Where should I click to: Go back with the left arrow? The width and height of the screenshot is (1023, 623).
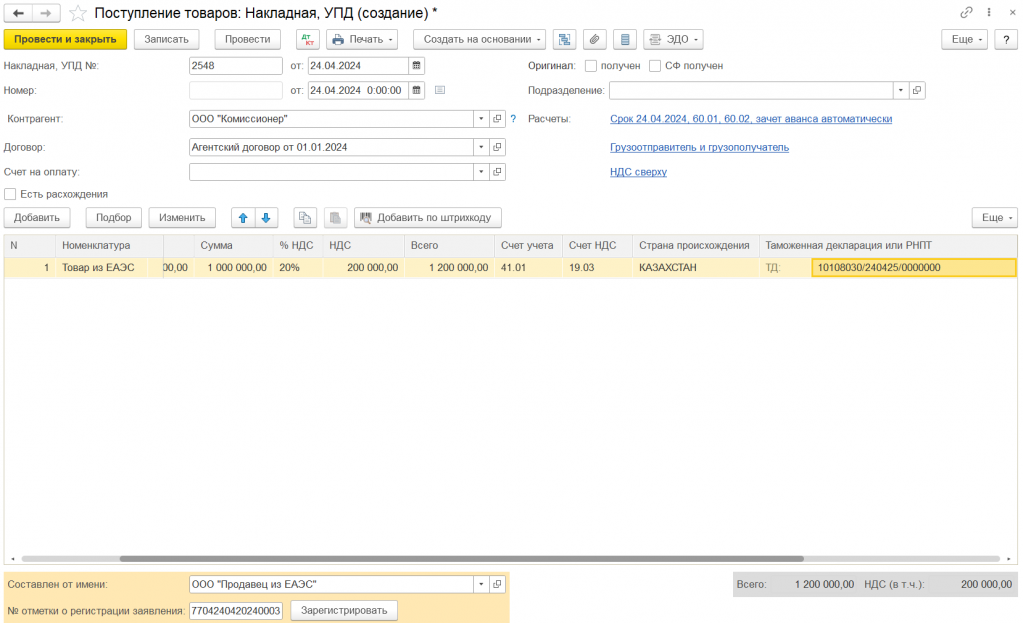(x=18, y=13)
